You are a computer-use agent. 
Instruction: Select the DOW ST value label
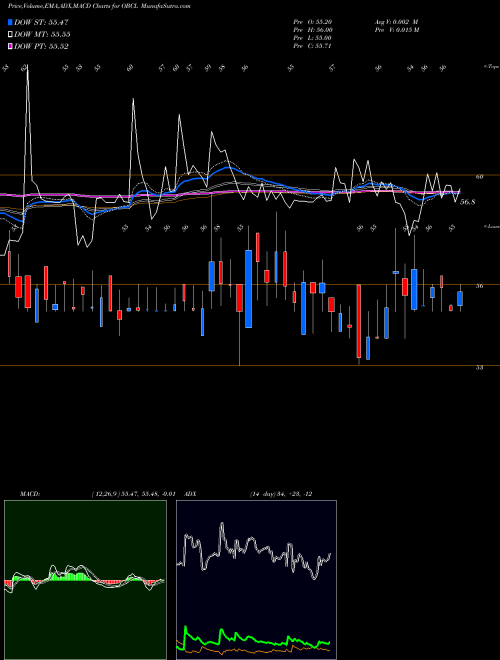41,22
